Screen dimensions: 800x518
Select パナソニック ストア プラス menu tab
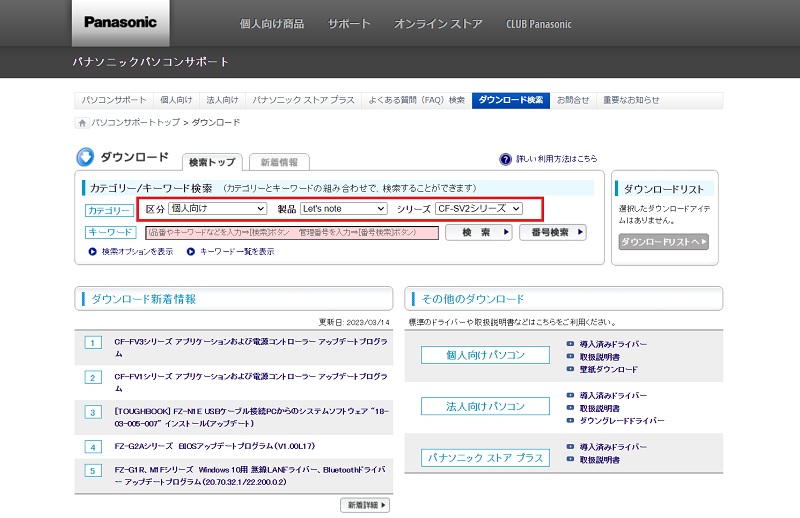tap(303, 100)
